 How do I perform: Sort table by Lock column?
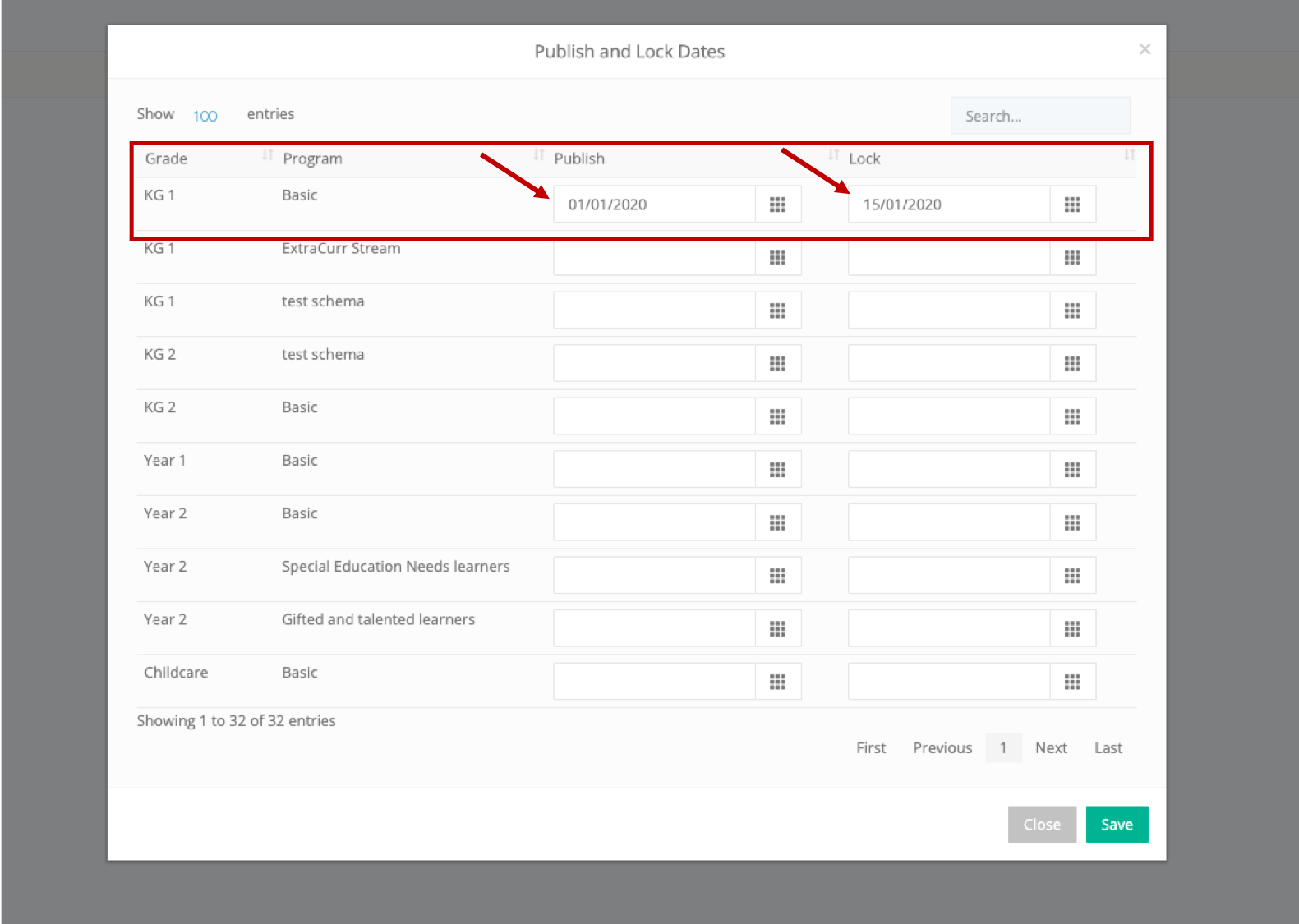pyautogui.click(x=990, y=159)
